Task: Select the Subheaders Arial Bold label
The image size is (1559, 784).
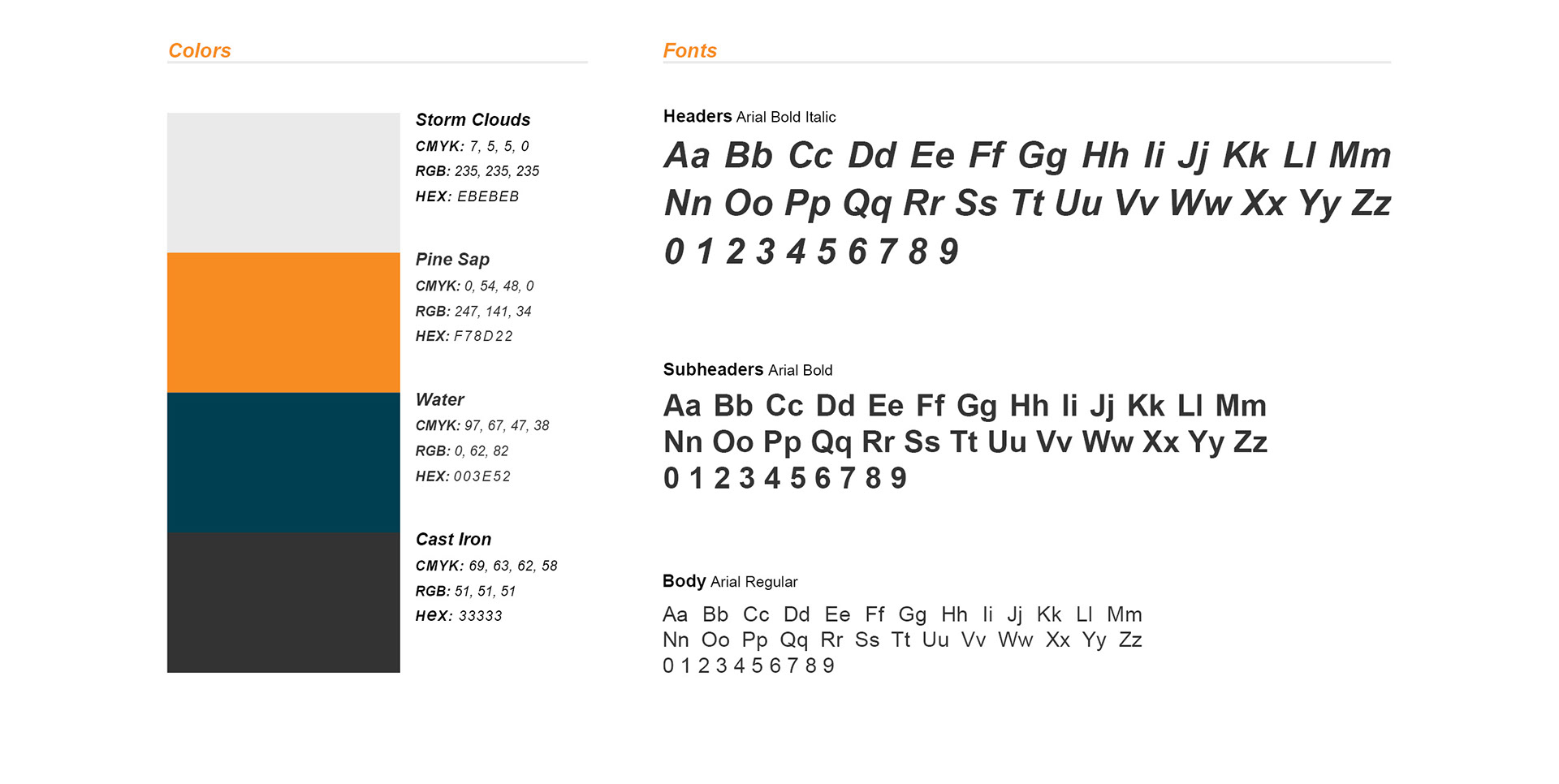Action: (x=748, y=370)
